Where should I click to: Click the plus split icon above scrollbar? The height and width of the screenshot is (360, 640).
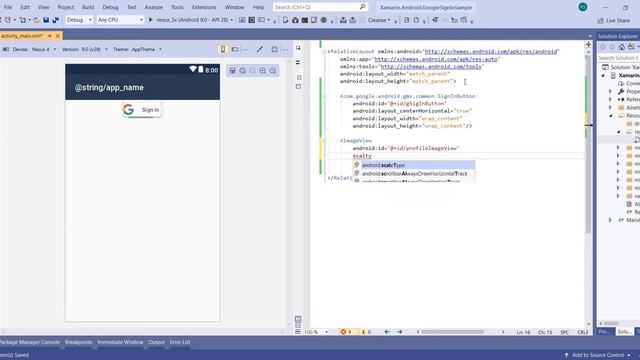[588, 44]
